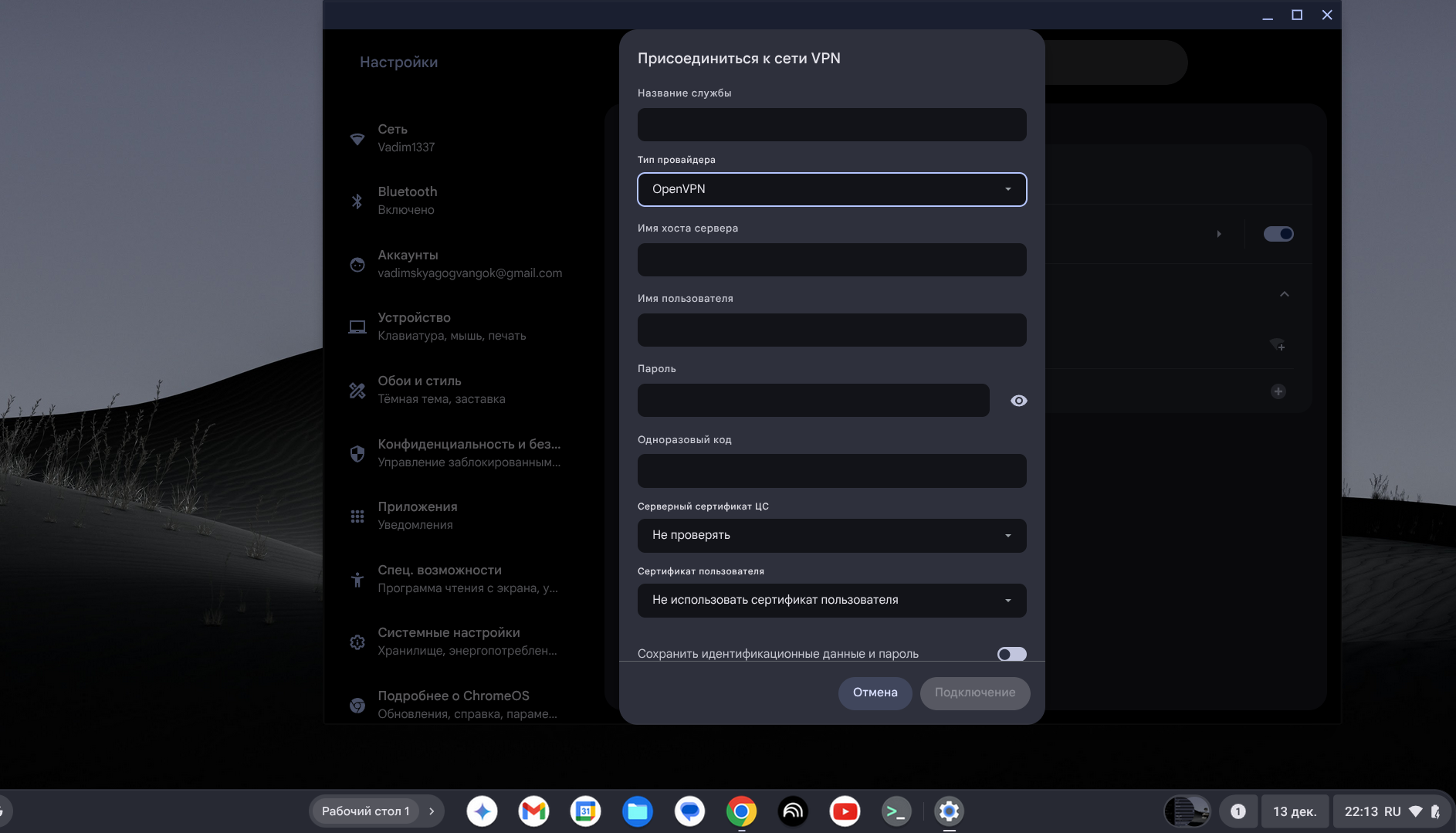1456x833 pixels.
Task: Click the server hostname input field
Action: point(831,260)
